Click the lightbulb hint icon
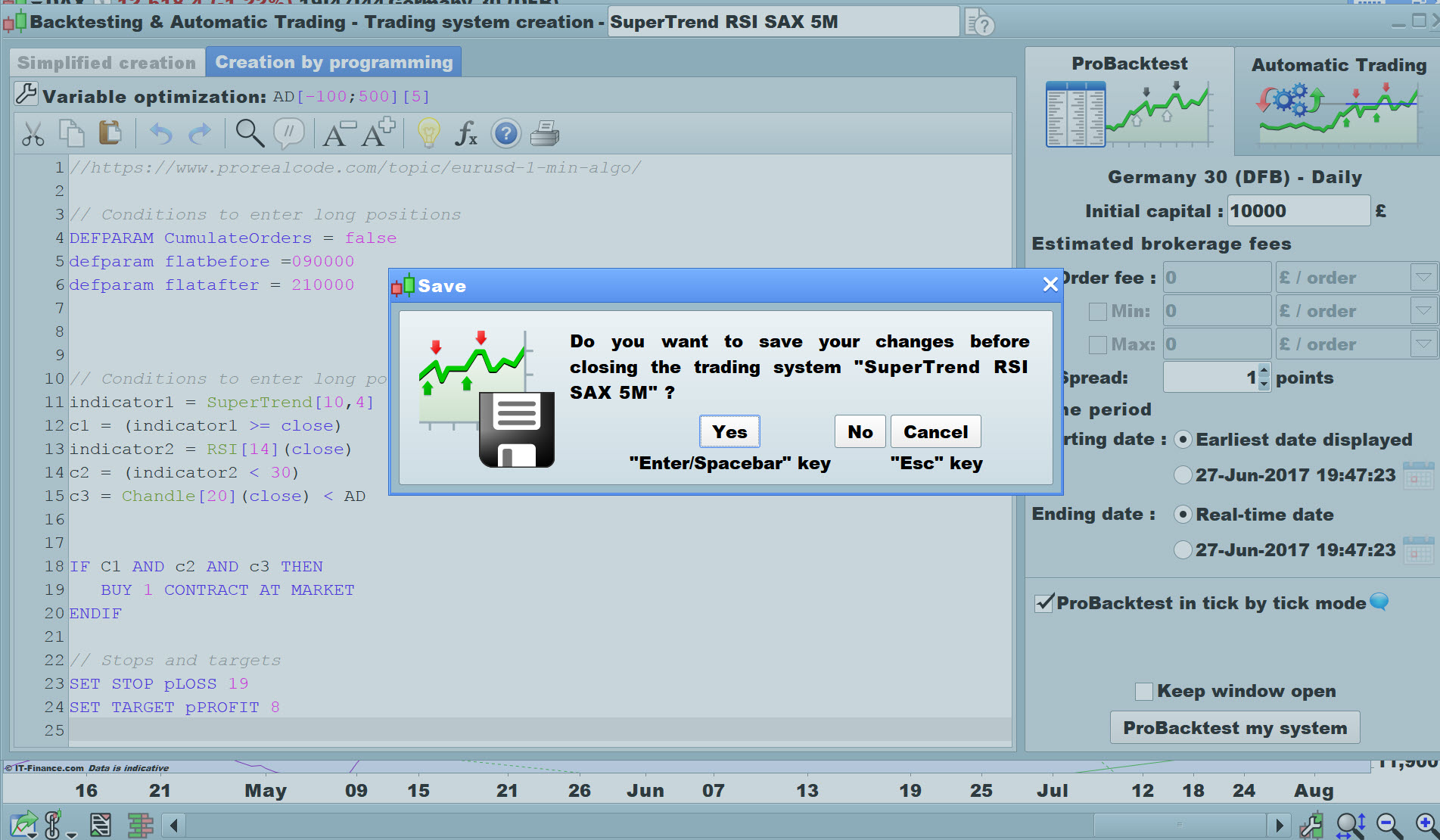This screenshot has height=840, width=1440. [428, 133]
